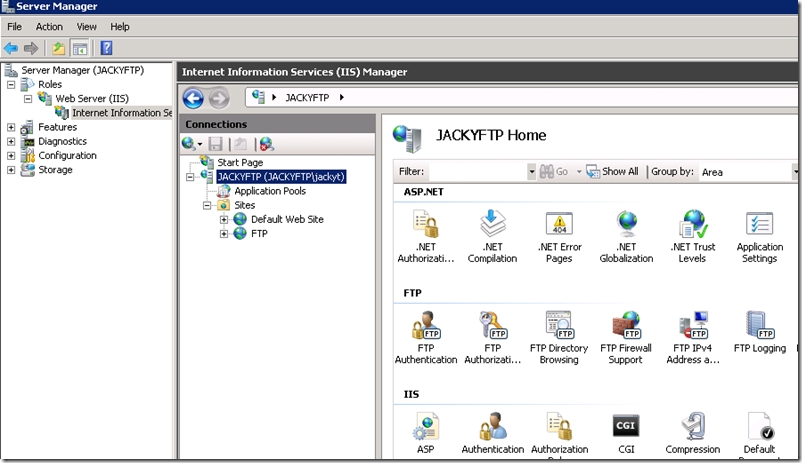This screenshot has width=802, height=463.
Task: Expand the Configuration tree node
Action: point(11,156)
